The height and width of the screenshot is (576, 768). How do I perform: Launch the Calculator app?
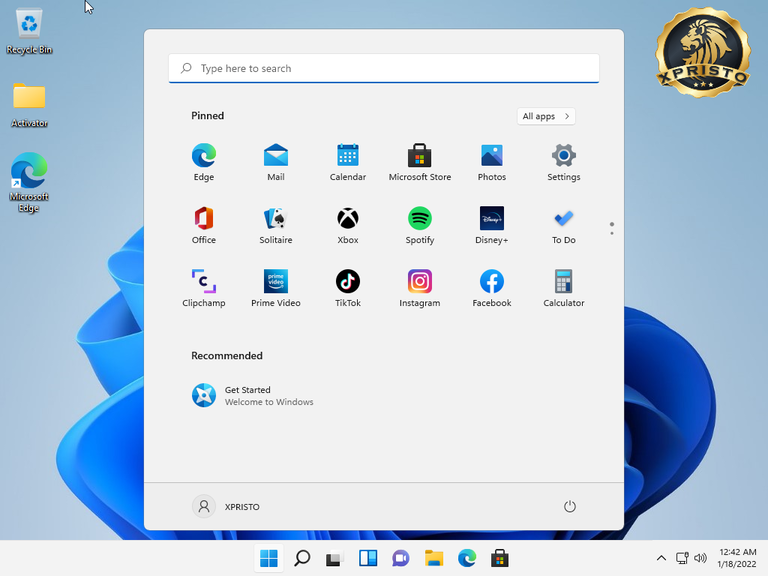pos(564,288)
